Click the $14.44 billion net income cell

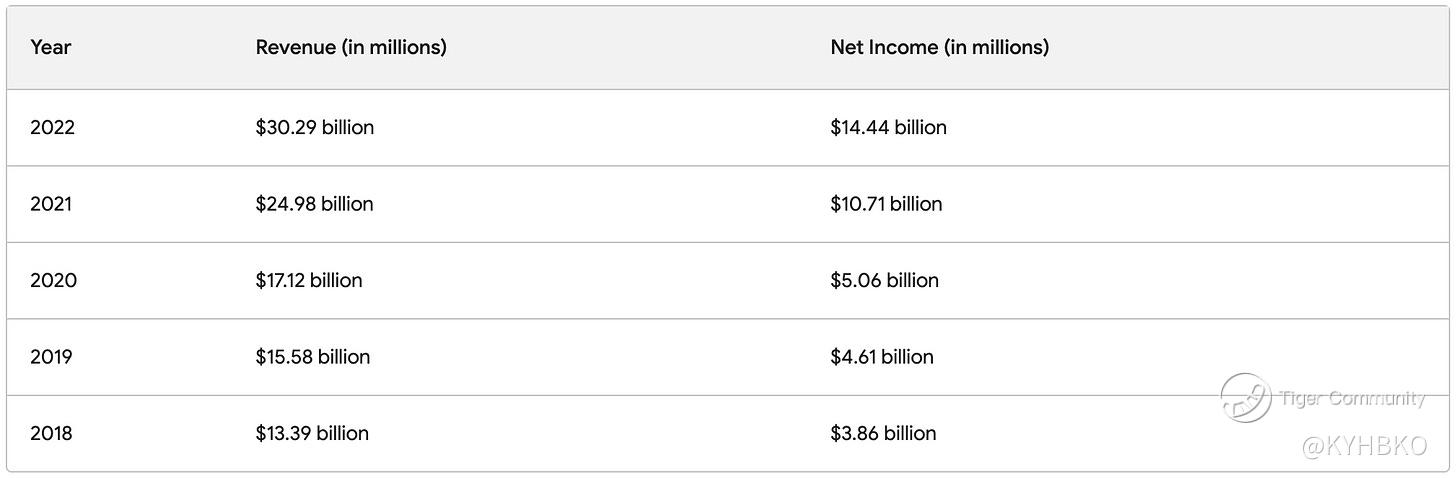[888, 128]
